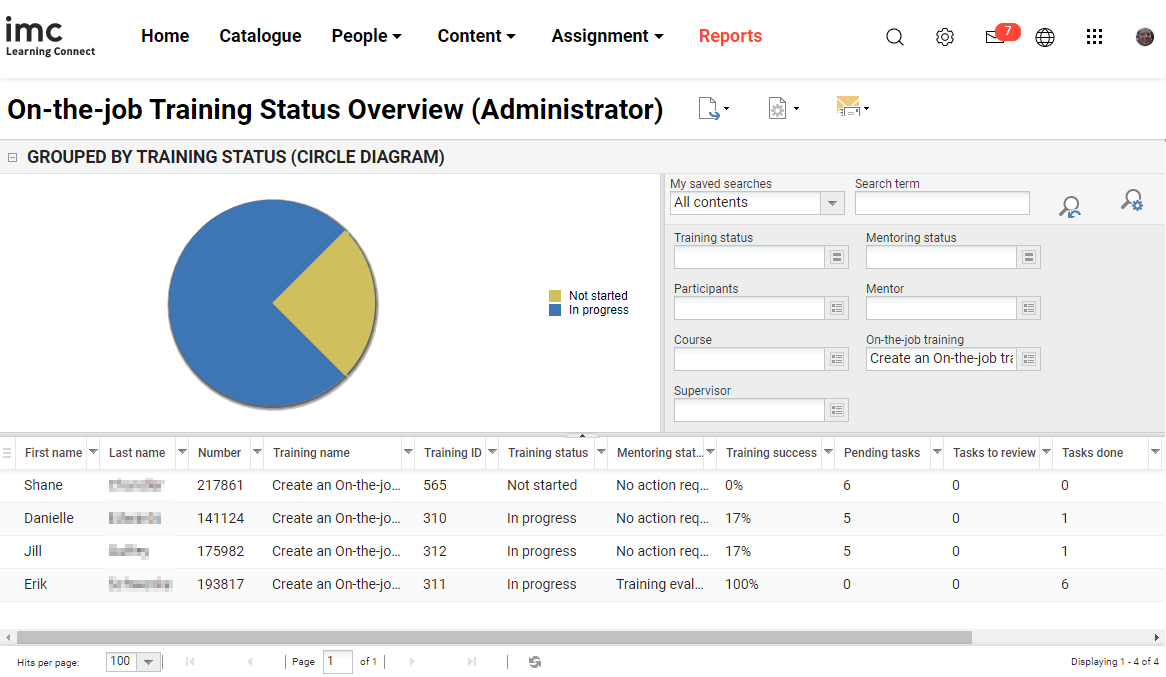
Task: Open the send report via email icon
Action: pos(849,108)
